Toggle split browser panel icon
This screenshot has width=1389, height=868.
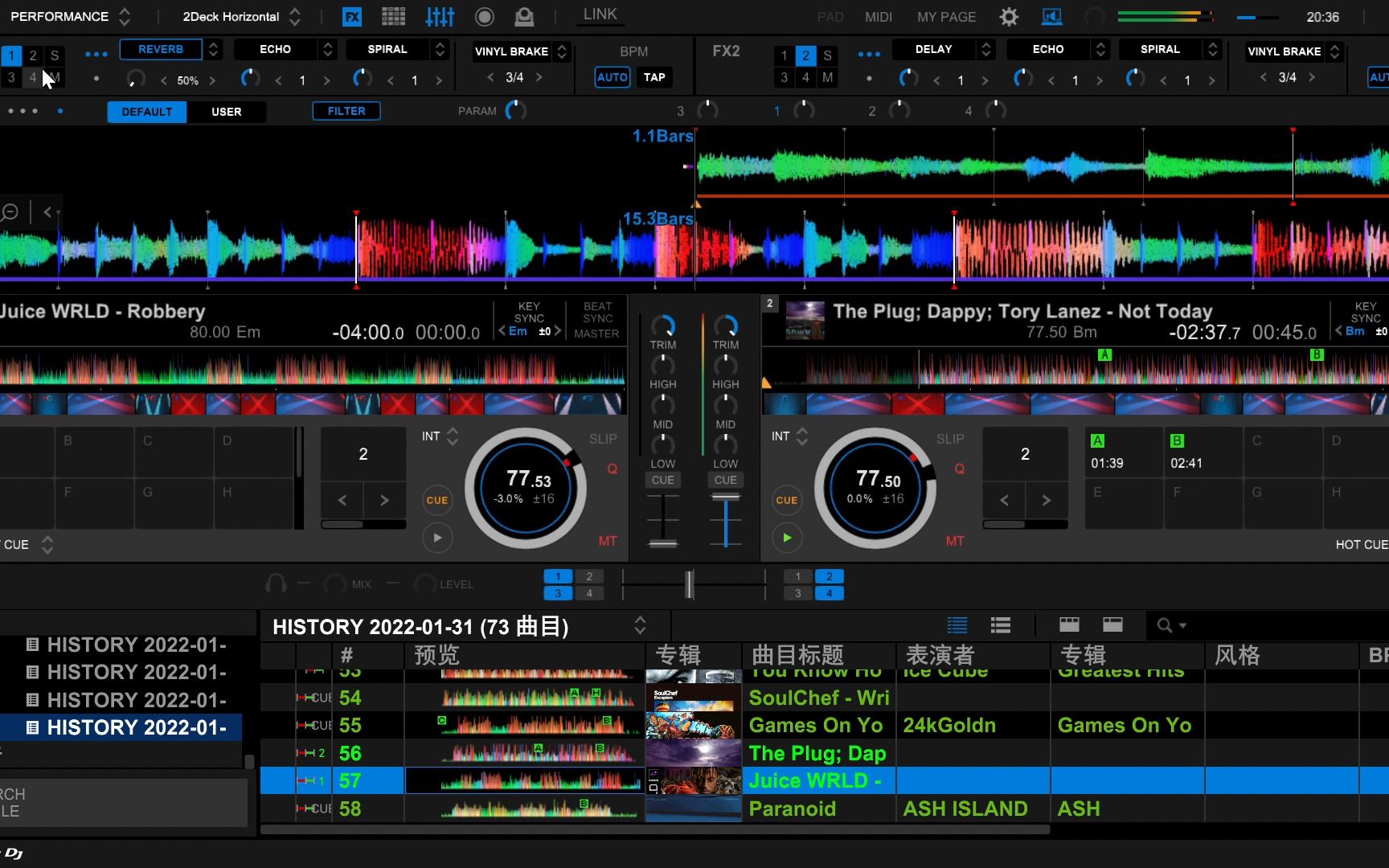coord(1069,624)
